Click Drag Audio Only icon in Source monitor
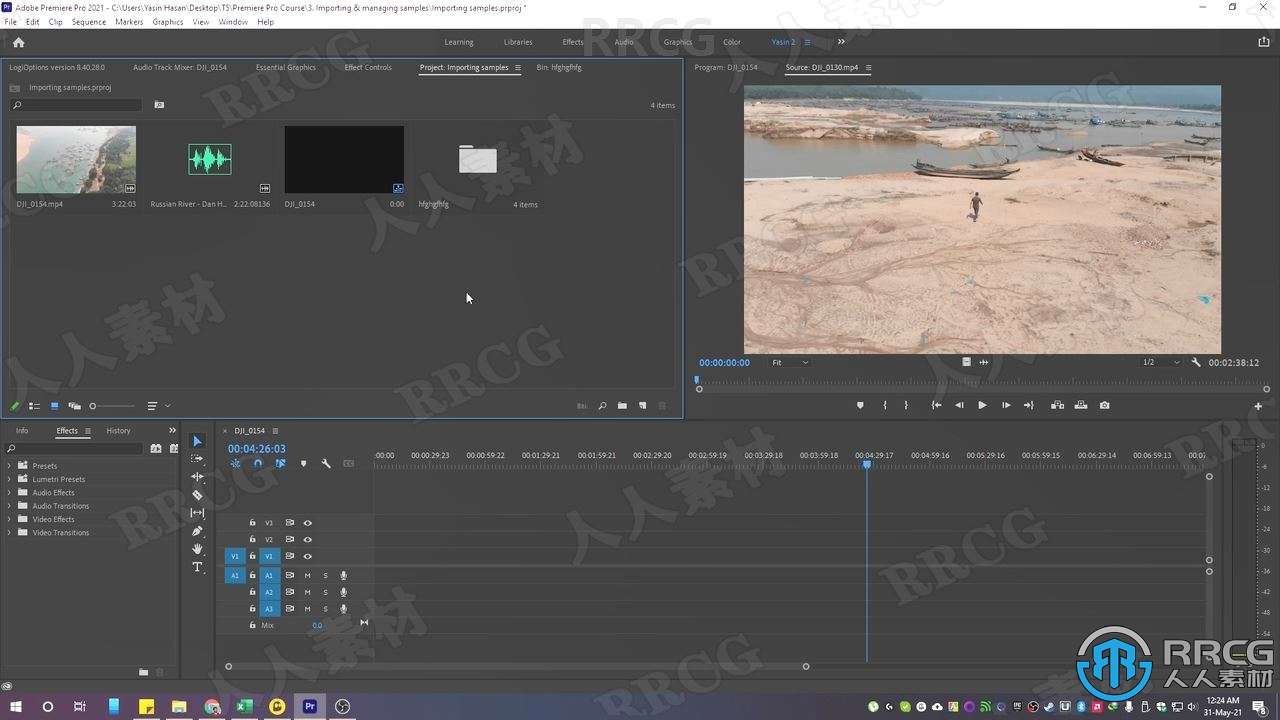The width and height of the screenshot is (1280, 720). [984, 362]
